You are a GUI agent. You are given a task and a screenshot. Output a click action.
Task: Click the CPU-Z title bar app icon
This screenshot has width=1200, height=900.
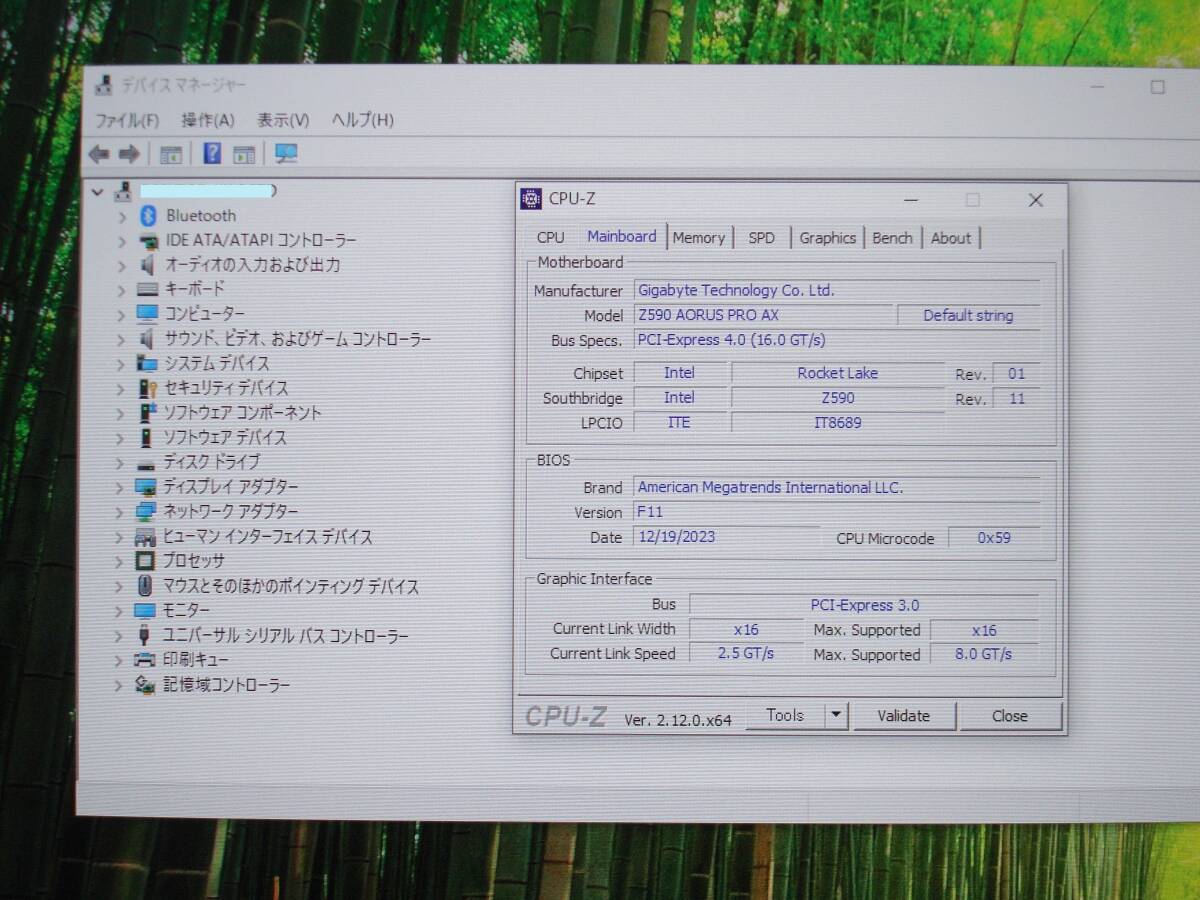[531, 199]
